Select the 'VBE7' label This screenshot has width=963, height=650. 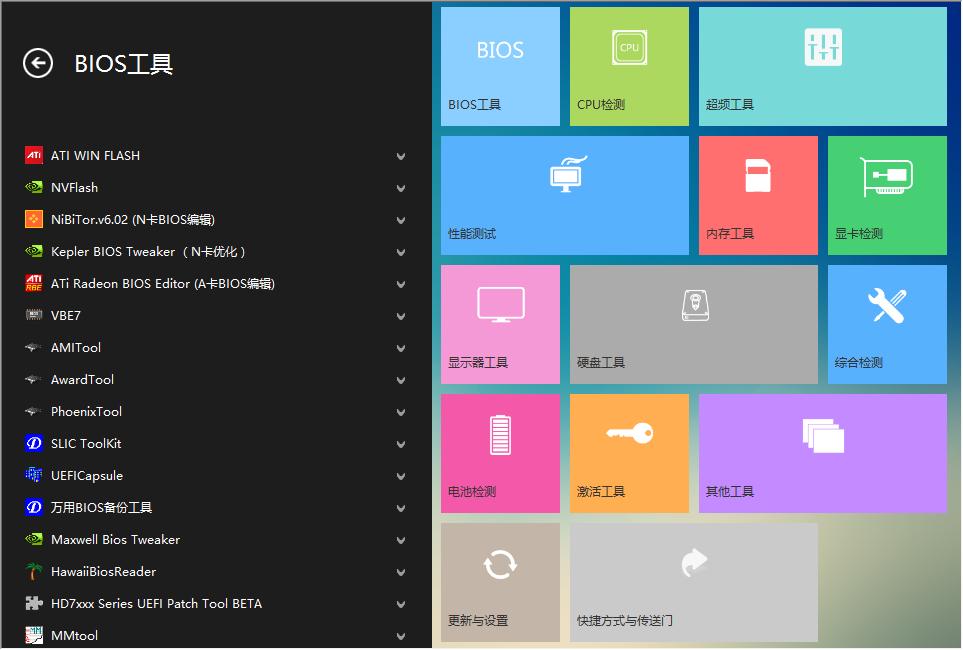(66, 315)
